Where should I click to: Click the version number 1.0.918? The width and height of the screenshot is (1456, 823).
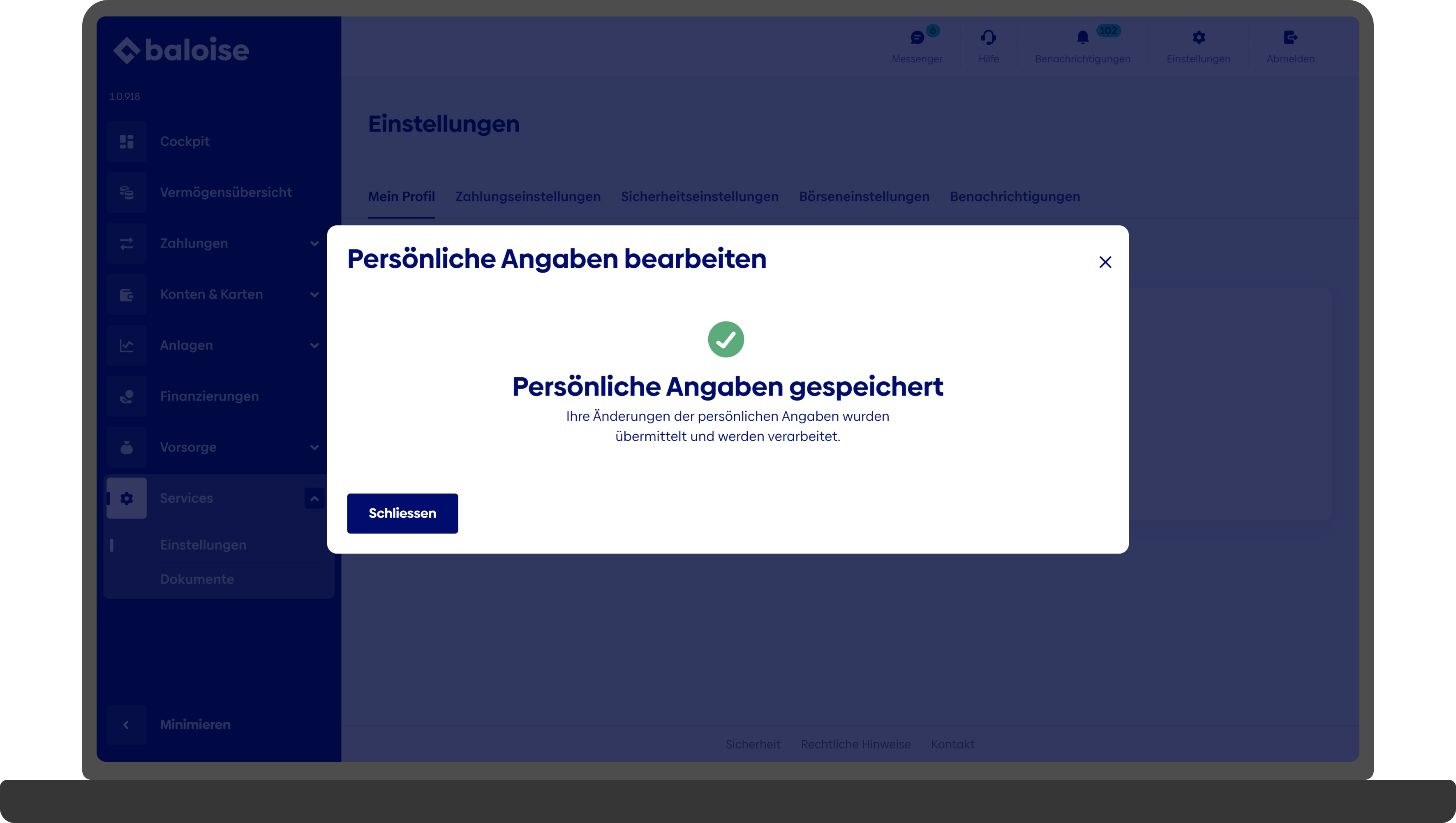coord(124,97)
